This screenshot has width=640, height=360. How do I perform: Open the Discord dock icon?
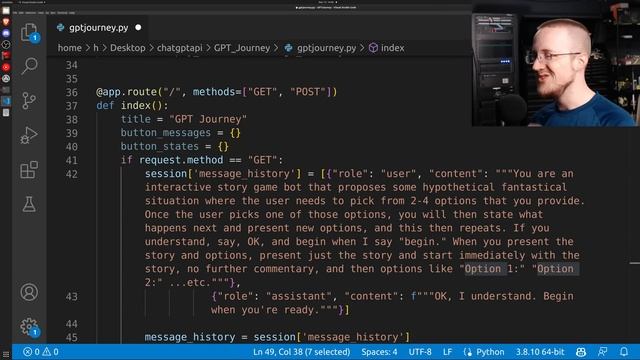point(6,33)
